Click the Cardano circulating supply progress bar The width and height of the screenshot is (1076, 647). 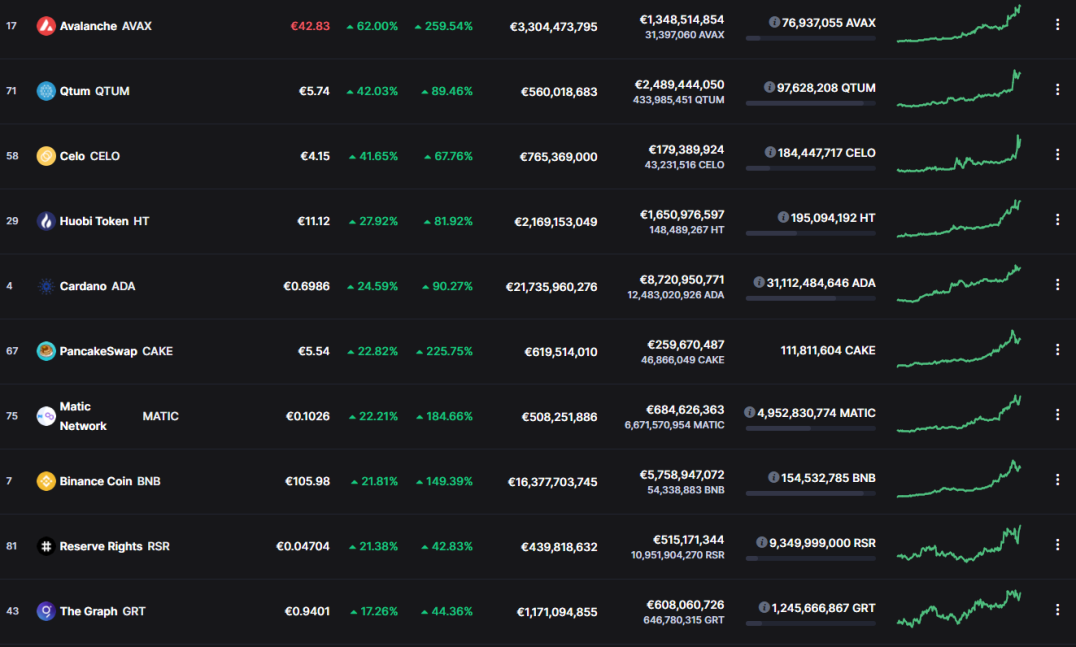pos(810,298)
